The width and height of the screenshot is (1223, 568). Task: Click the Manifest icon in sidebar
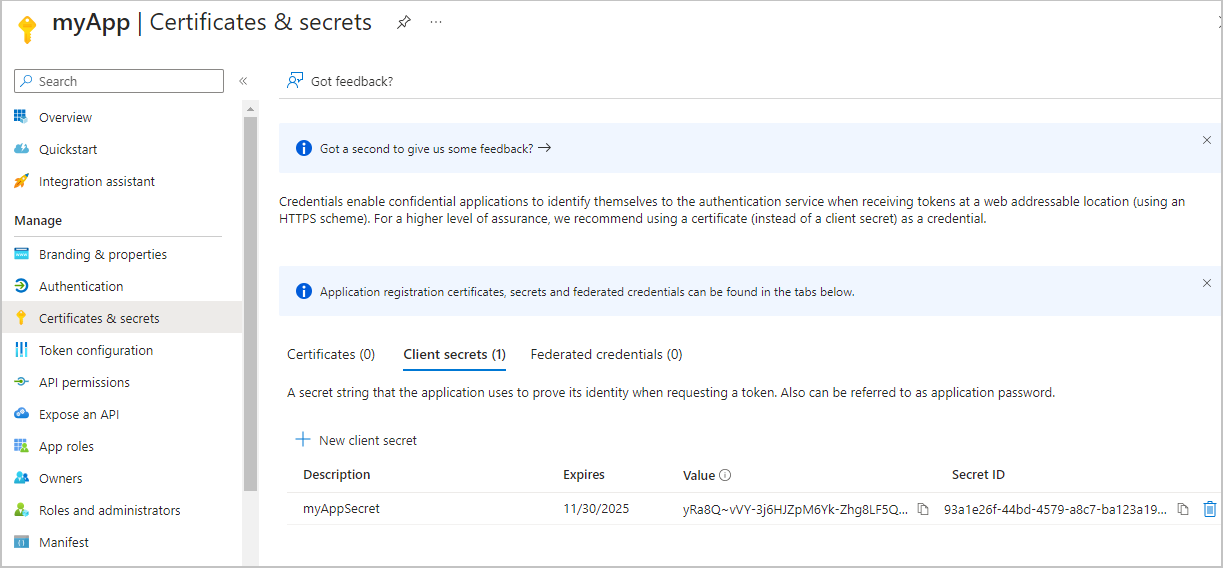pos(21,542)
